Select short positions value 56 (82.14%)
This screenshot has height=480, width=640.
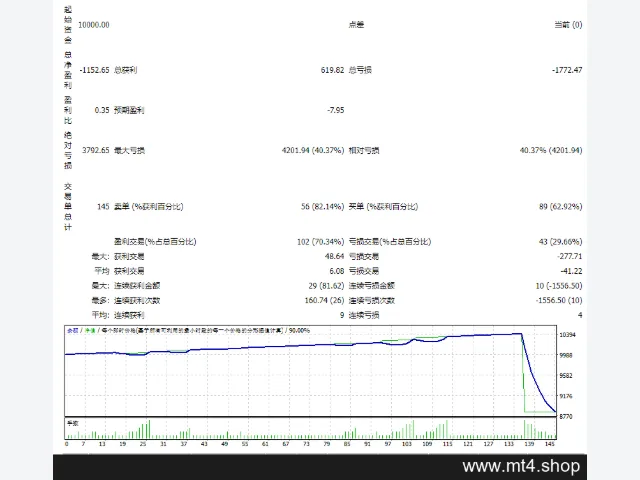click(x=322, y=207)
